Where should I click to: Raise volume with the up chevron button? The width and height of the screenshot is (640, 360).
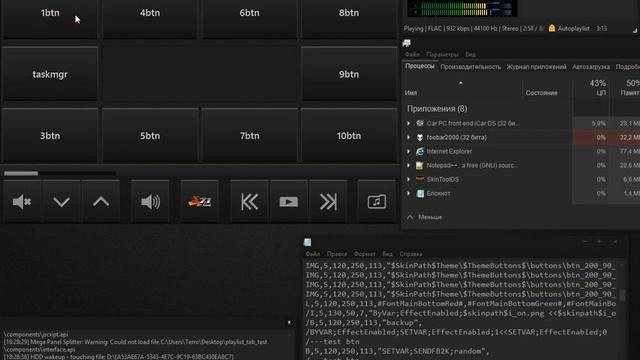click(101, 202)
